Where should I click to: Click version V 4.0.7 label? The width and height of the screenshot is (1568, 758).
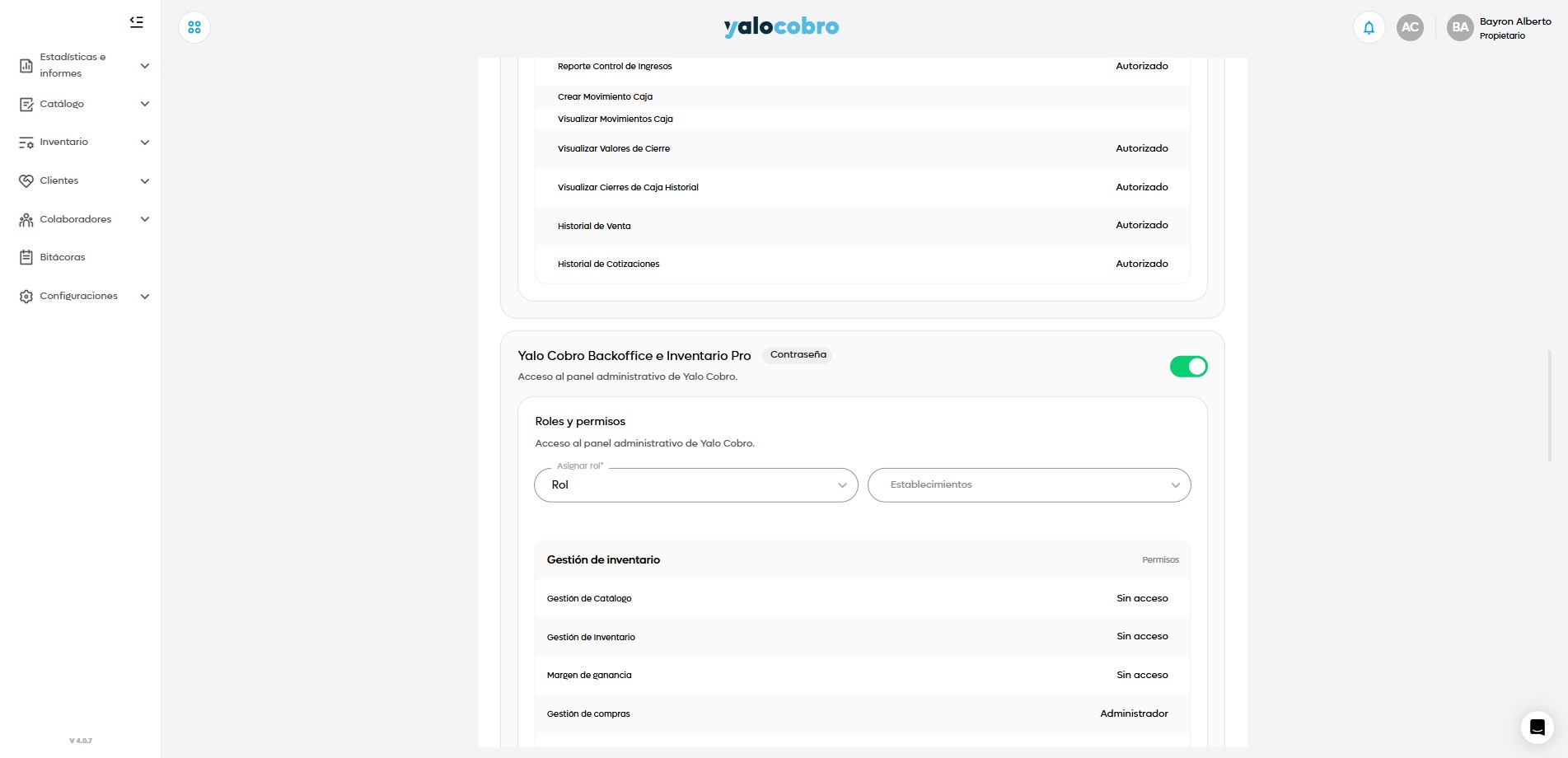pos(81,741)
